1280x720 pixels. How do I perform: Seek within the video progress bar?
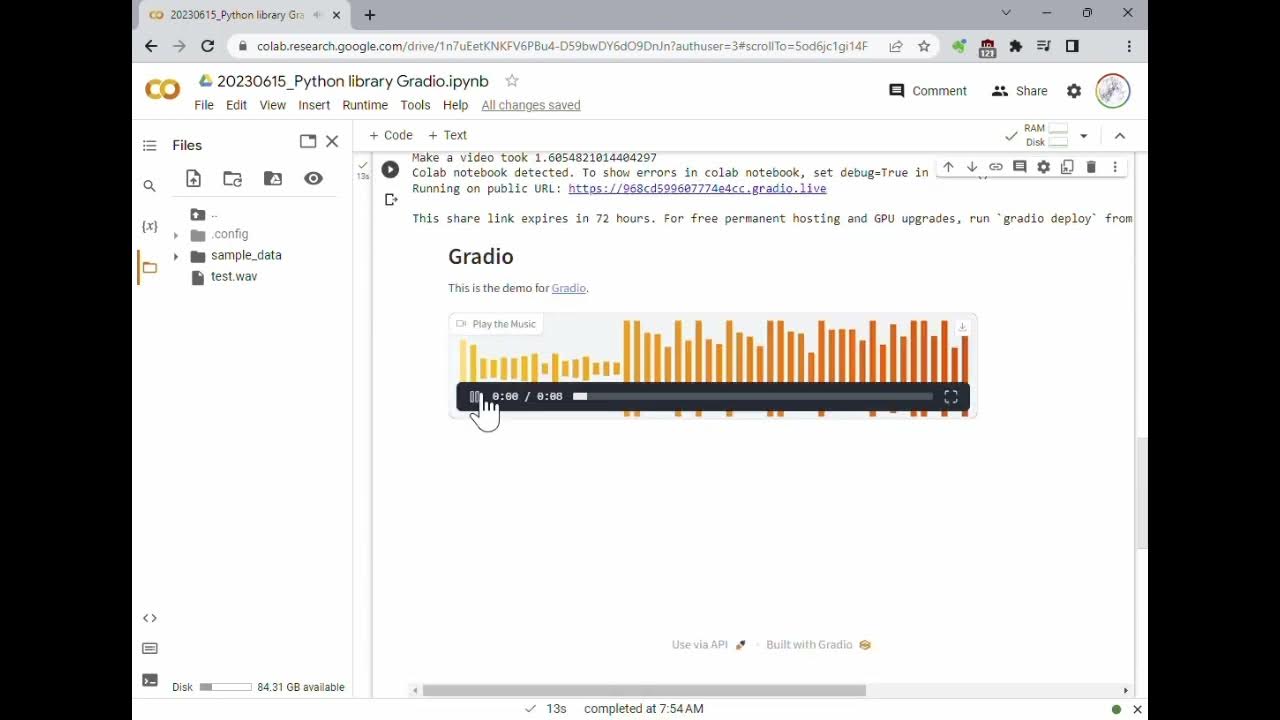(752, 397)
